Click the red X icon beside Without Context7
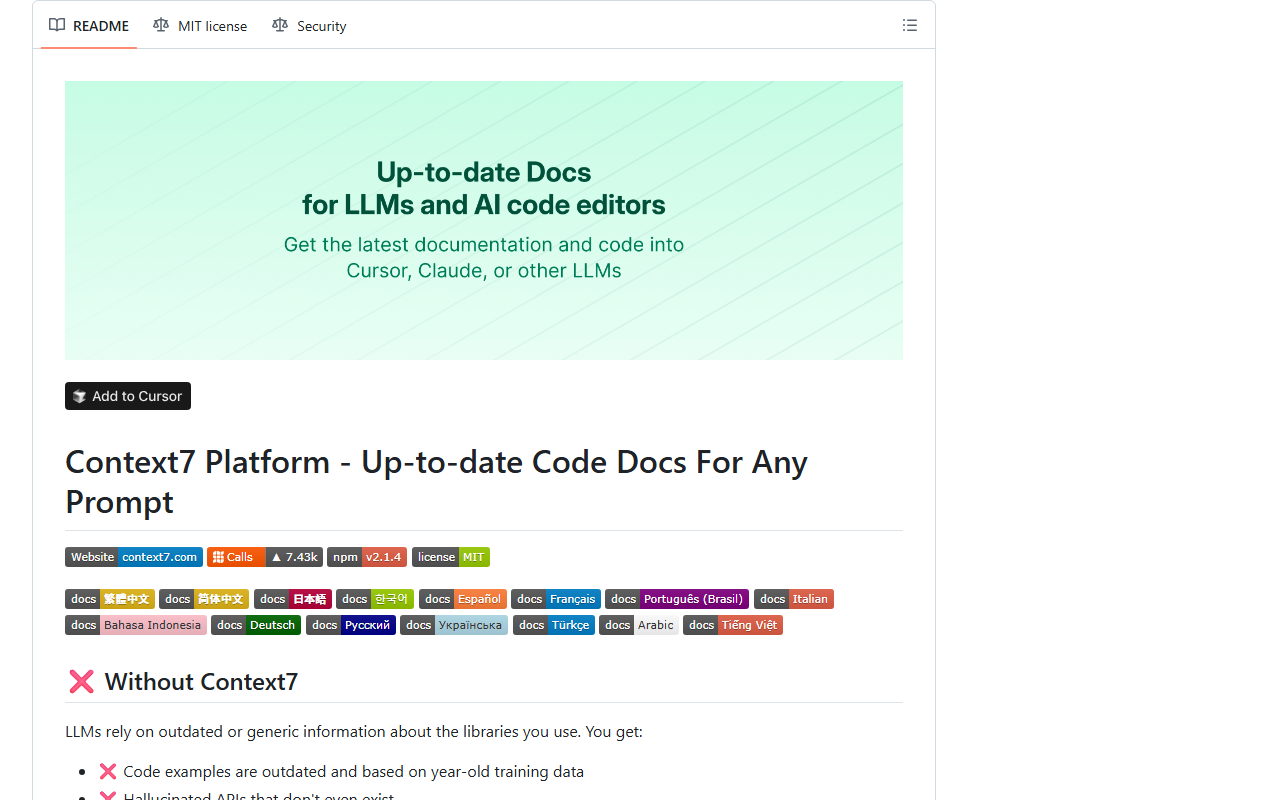Viewport: 1280px width, 800px height. pos(81,681)
